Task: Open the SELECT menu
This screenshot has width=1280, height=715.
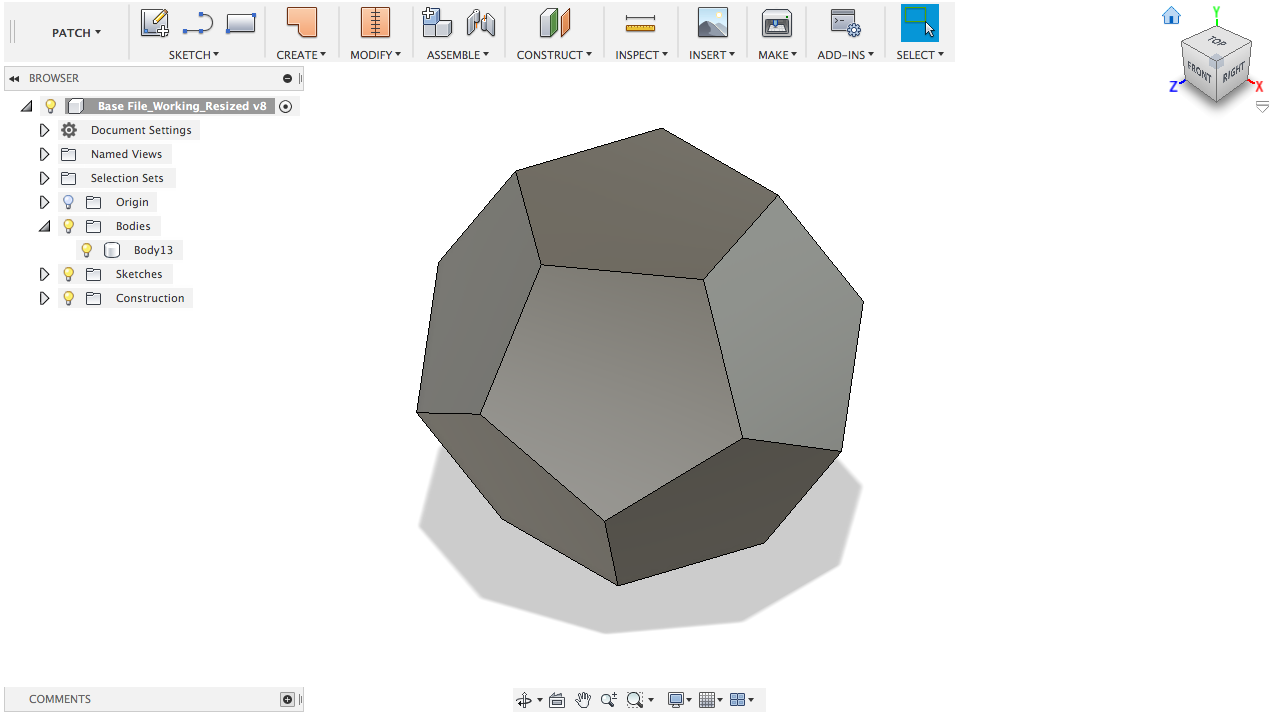Action: 920,55
